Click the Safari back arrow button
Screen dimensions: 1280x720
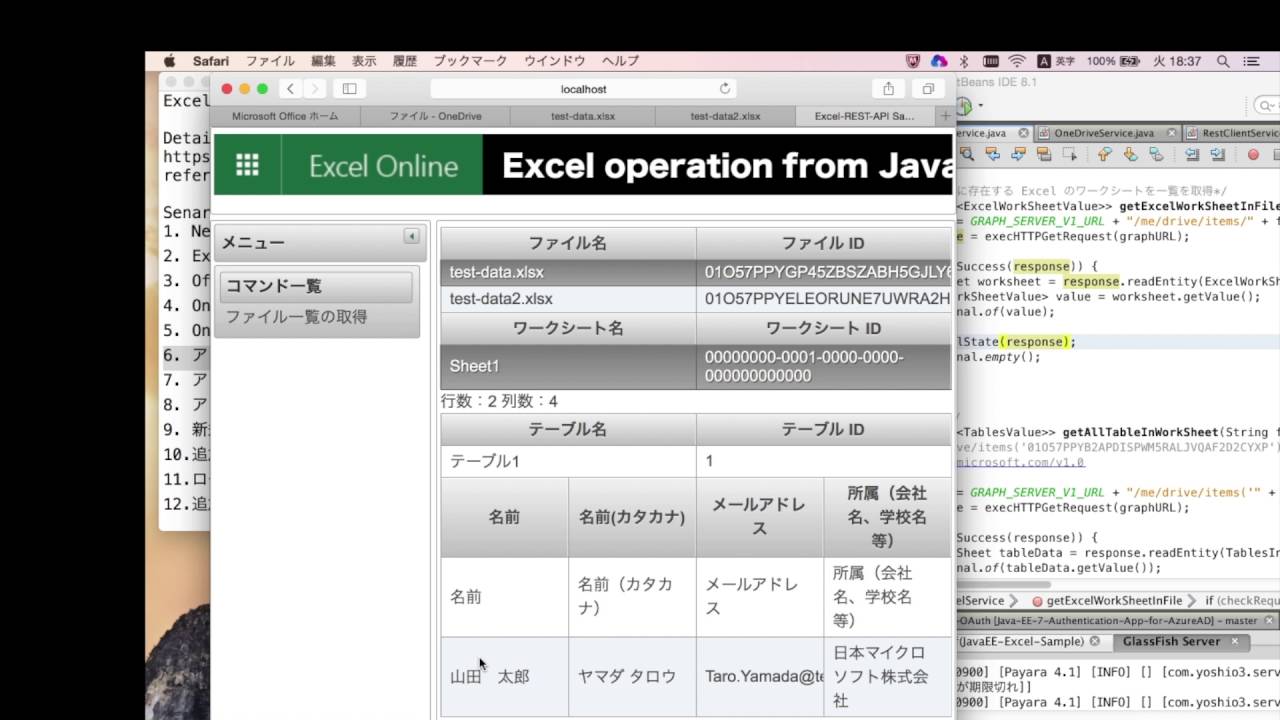tap(290, 89)
